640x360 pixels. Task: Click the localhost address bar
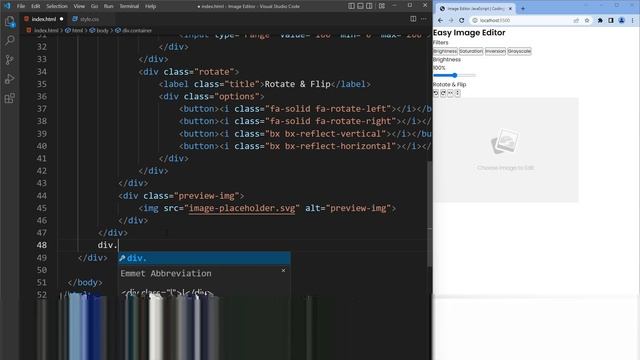[x=531, y=20]
